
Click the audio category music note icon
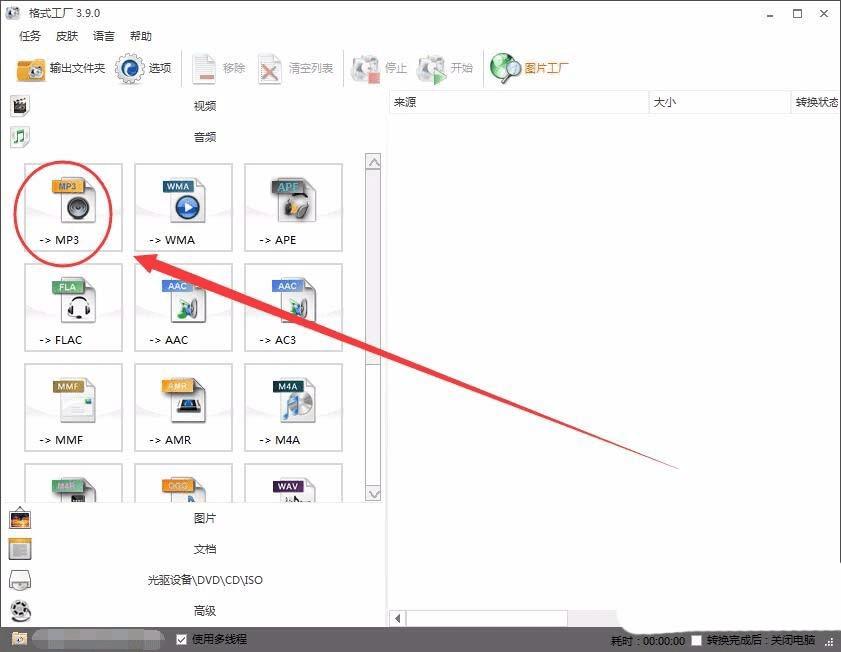point(20,137)
